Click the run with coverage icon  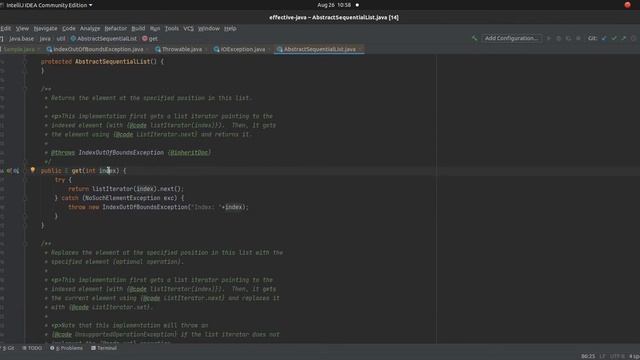[568, 38]
